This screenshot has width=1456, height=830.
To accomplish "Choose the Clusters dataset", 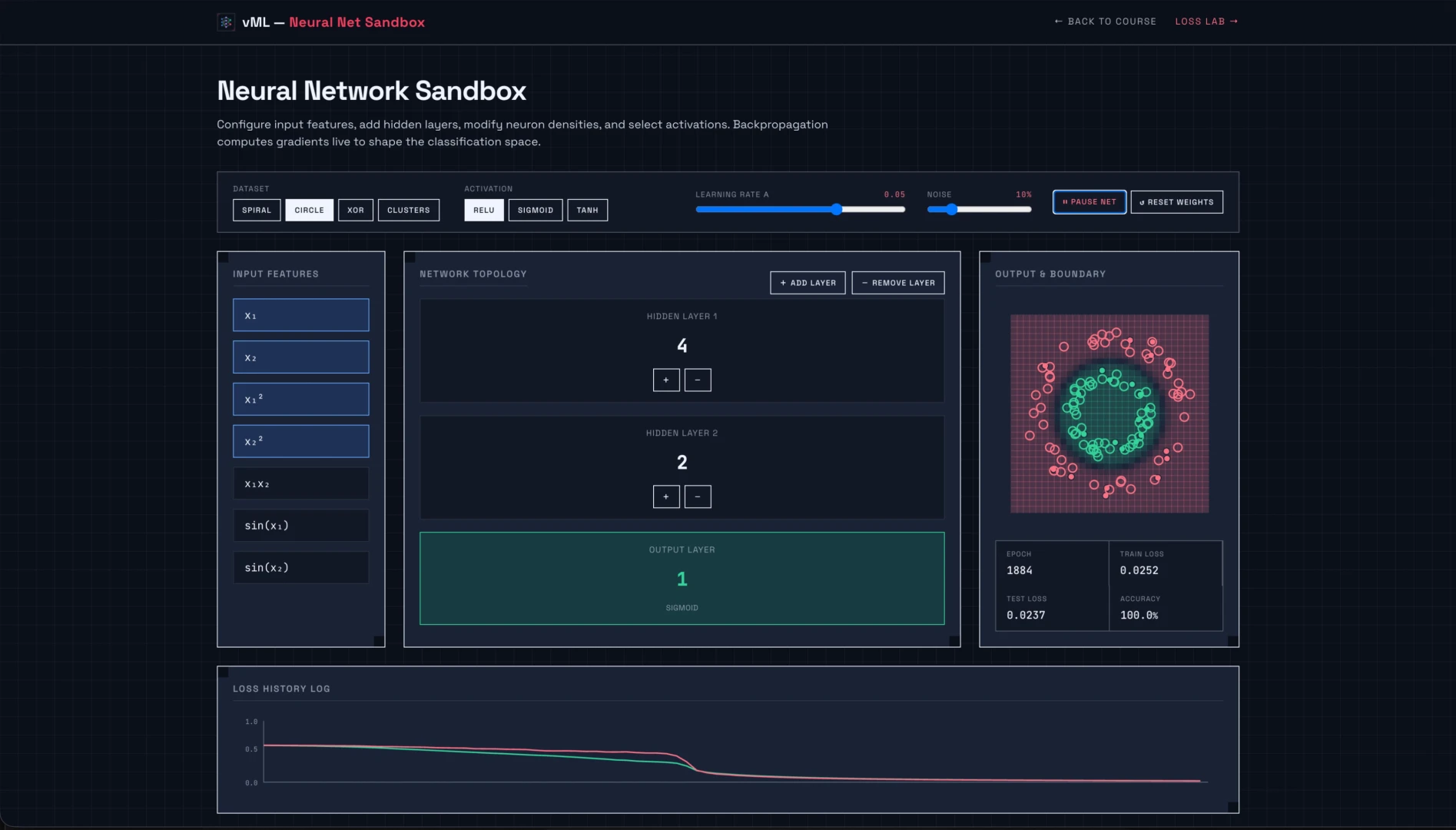I will point(409,210).
